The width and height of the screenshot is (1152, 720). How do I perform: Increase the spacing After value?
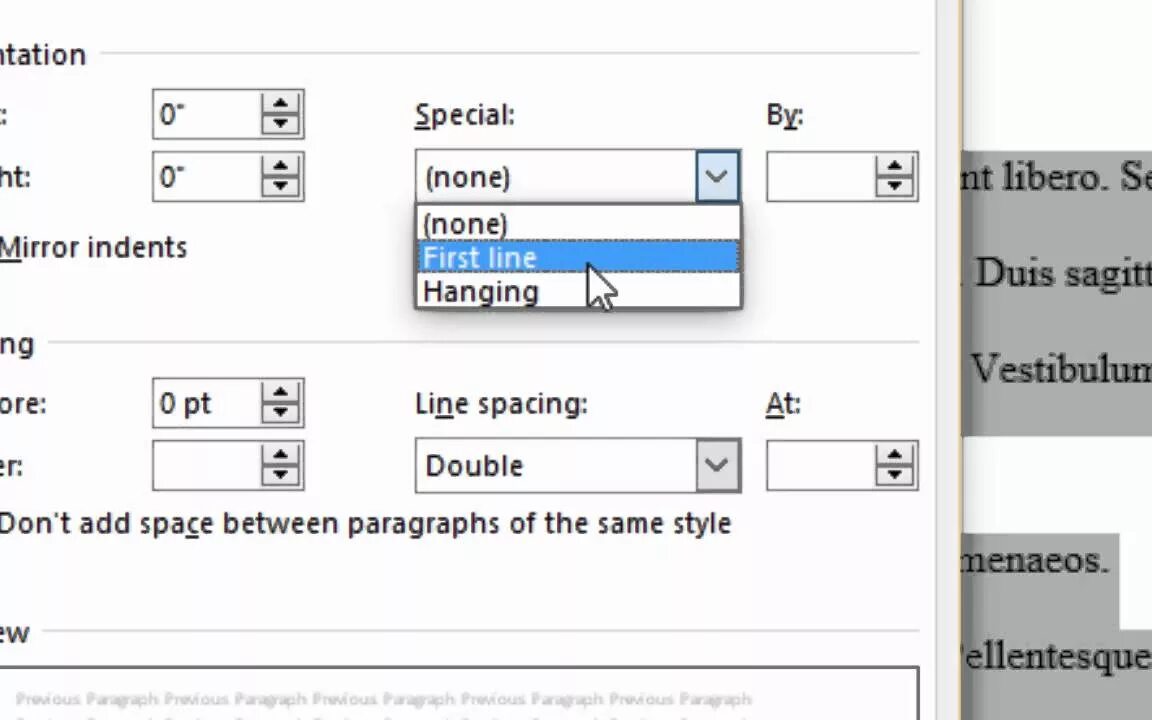[281, 455]
